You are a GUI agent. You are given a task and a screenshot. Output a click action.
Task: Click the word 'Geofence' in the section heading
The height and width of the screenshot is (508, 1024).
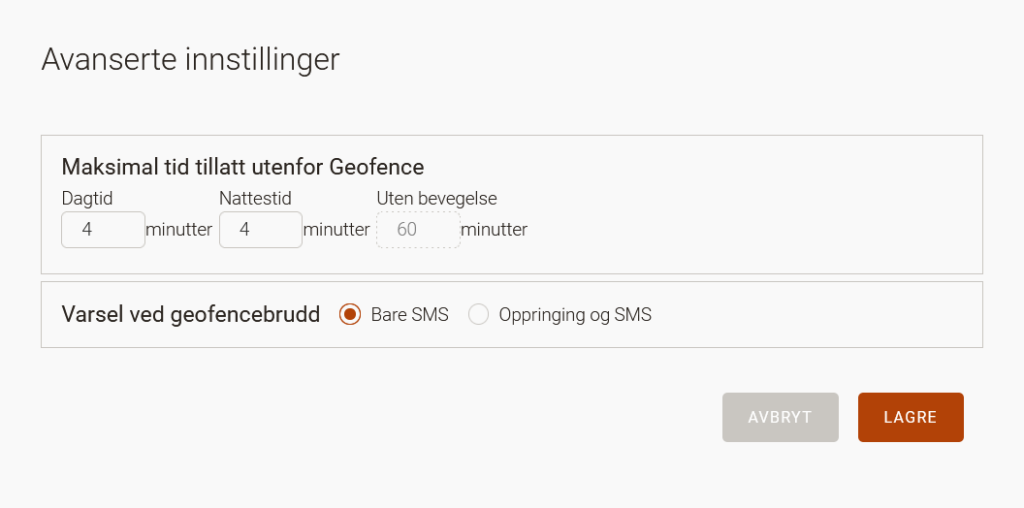(377, 167)
